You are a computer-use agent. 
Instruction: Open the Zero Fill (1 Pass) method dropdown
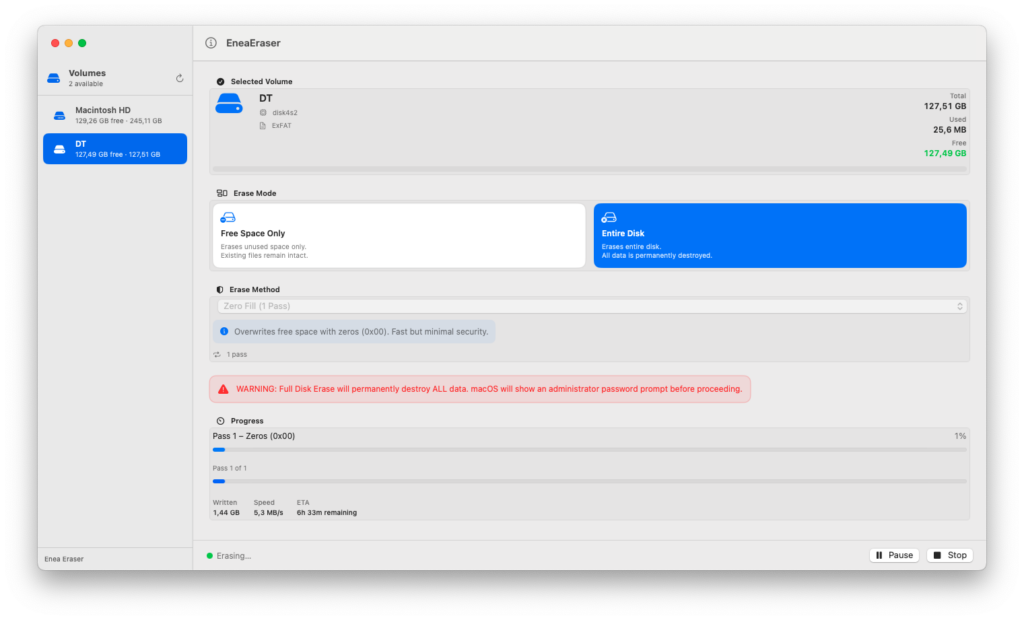tap(591, 306)
